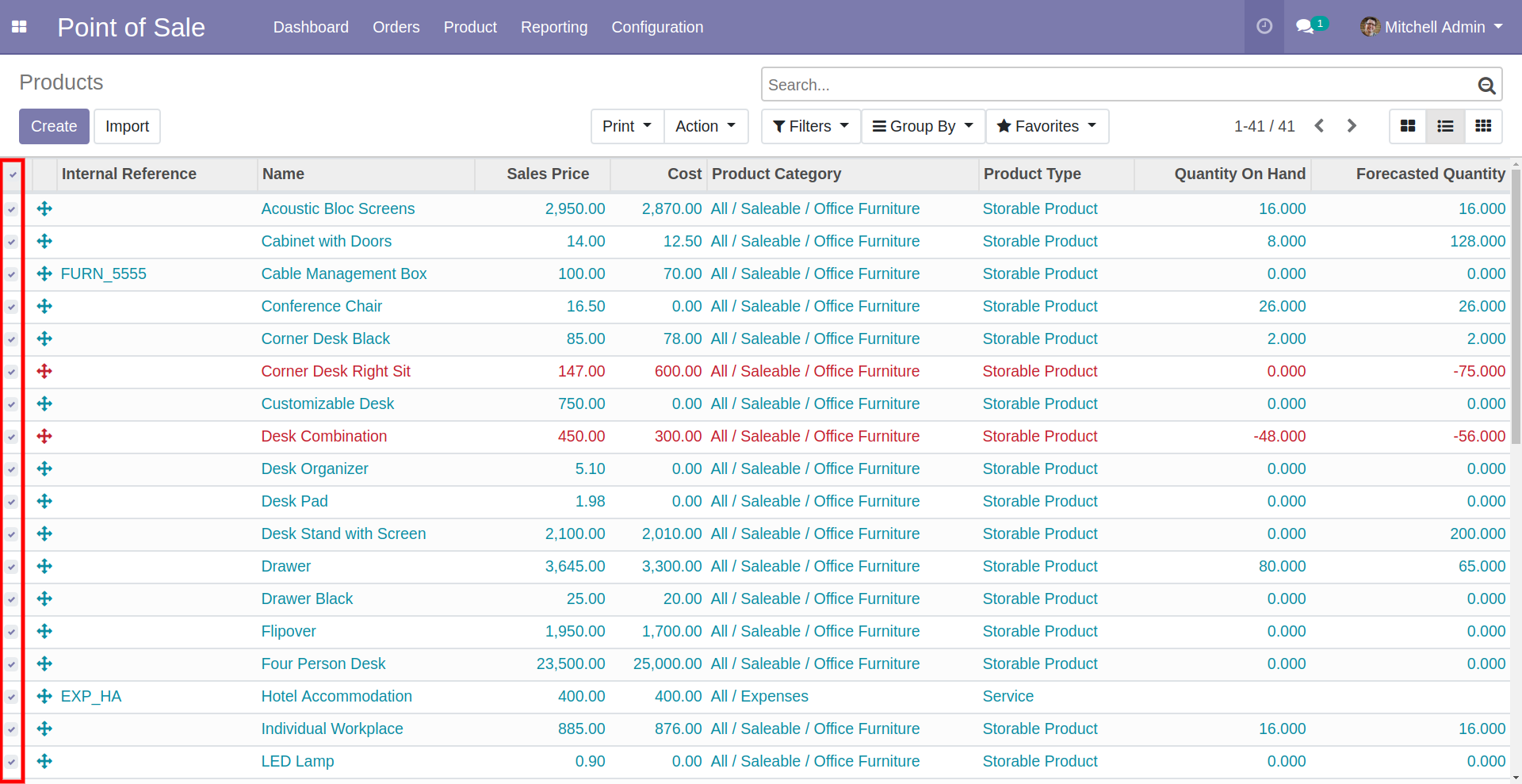Viewport: 1522px width, 784px height.
Task: Open the apps grid menu icon
Action: pos(19,27)
